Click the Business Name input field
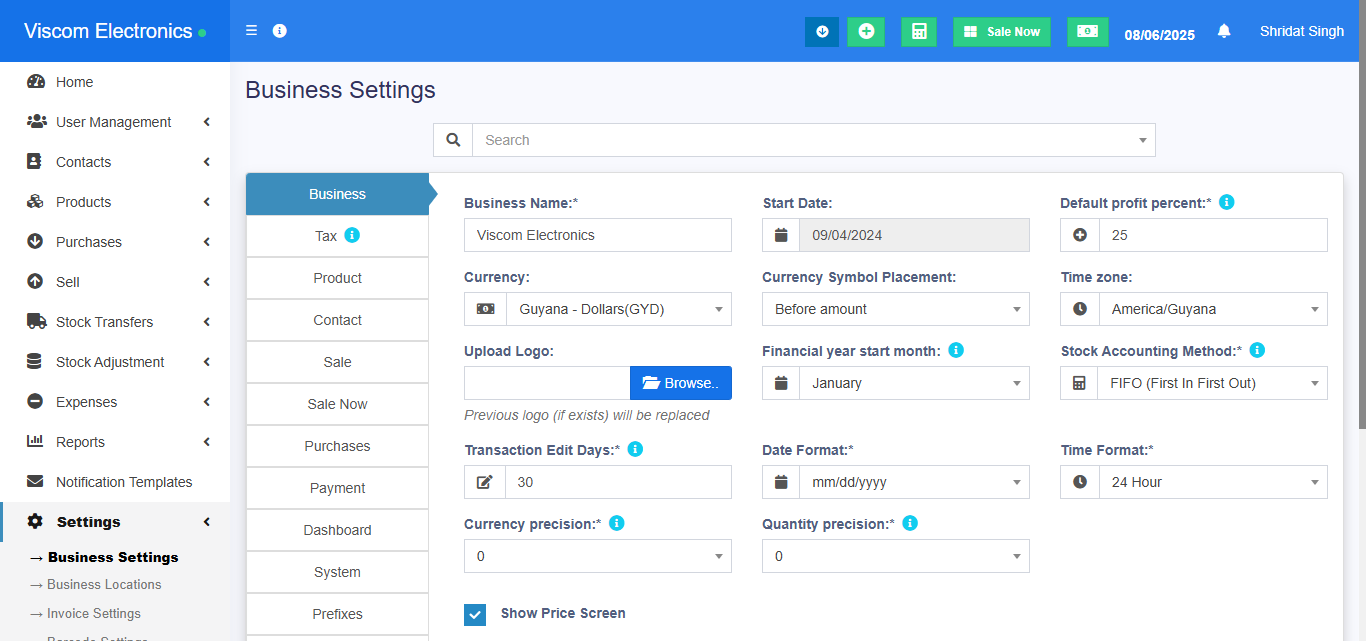The image size is (1366, 641). (597, 235)
